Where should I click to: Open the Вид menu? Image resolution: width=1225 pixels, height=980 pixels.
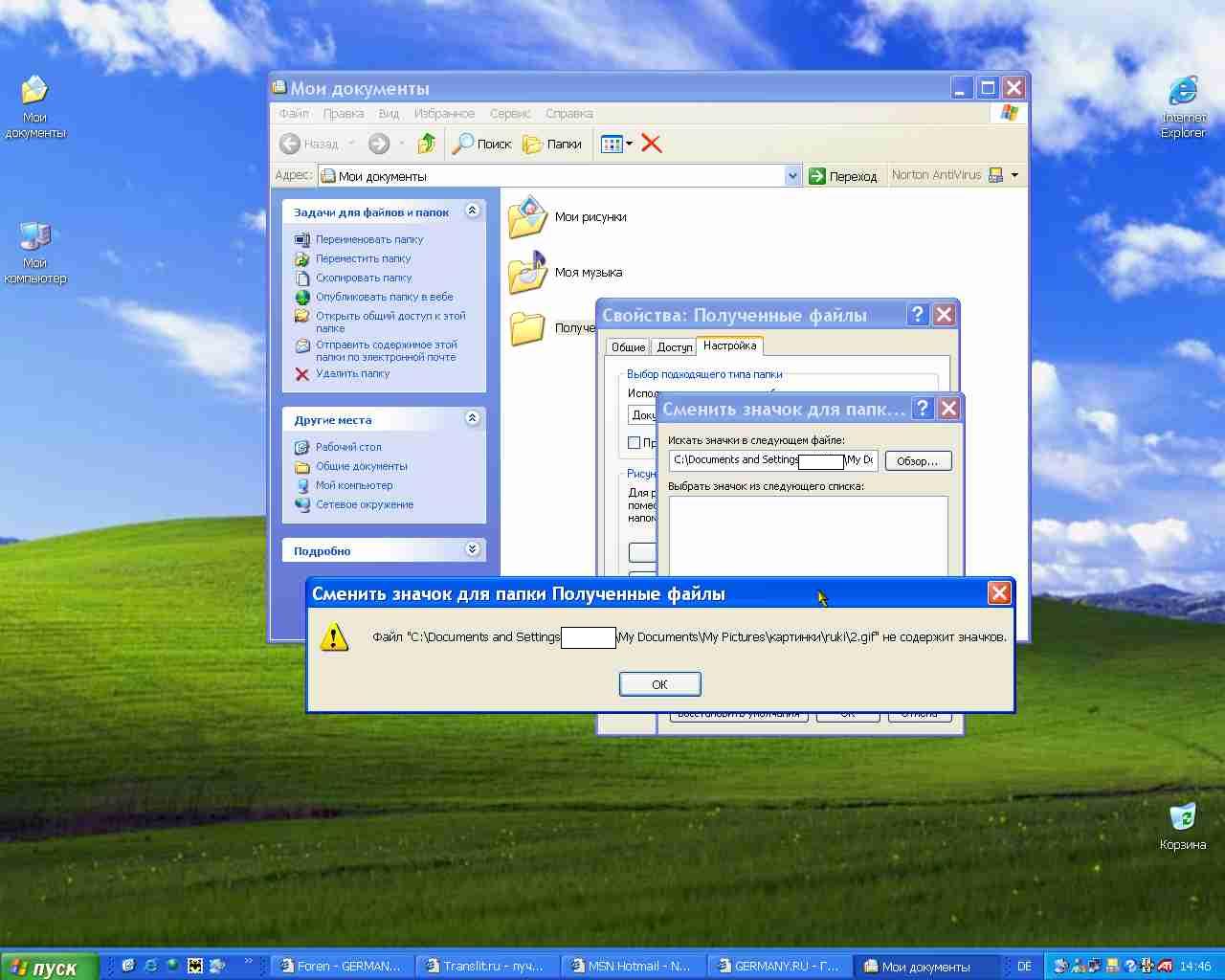coord(389,113)
